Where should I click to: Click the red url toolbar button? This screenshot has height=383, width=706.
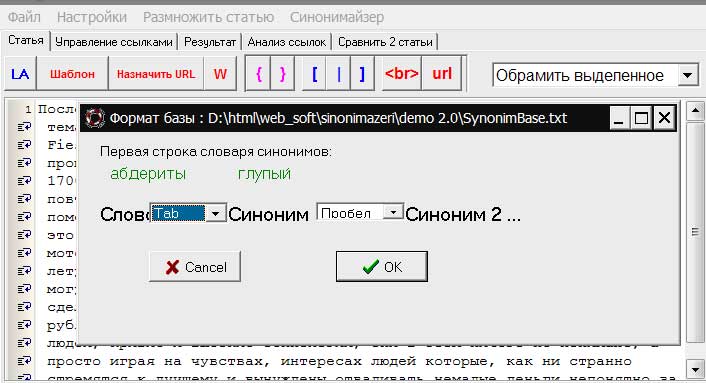pos(442,74)
